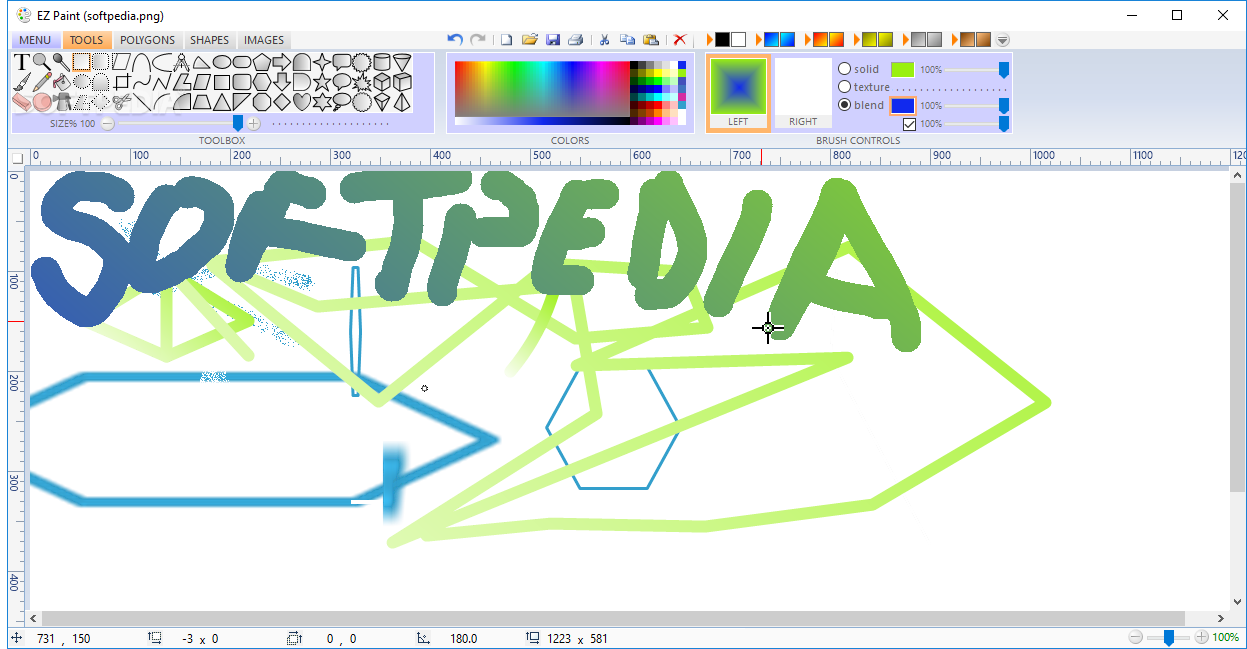Viewport: 1247px width, 649px height.
Task: Expand the brown gradient preset arrow
Action: click(x=955, y=39)
